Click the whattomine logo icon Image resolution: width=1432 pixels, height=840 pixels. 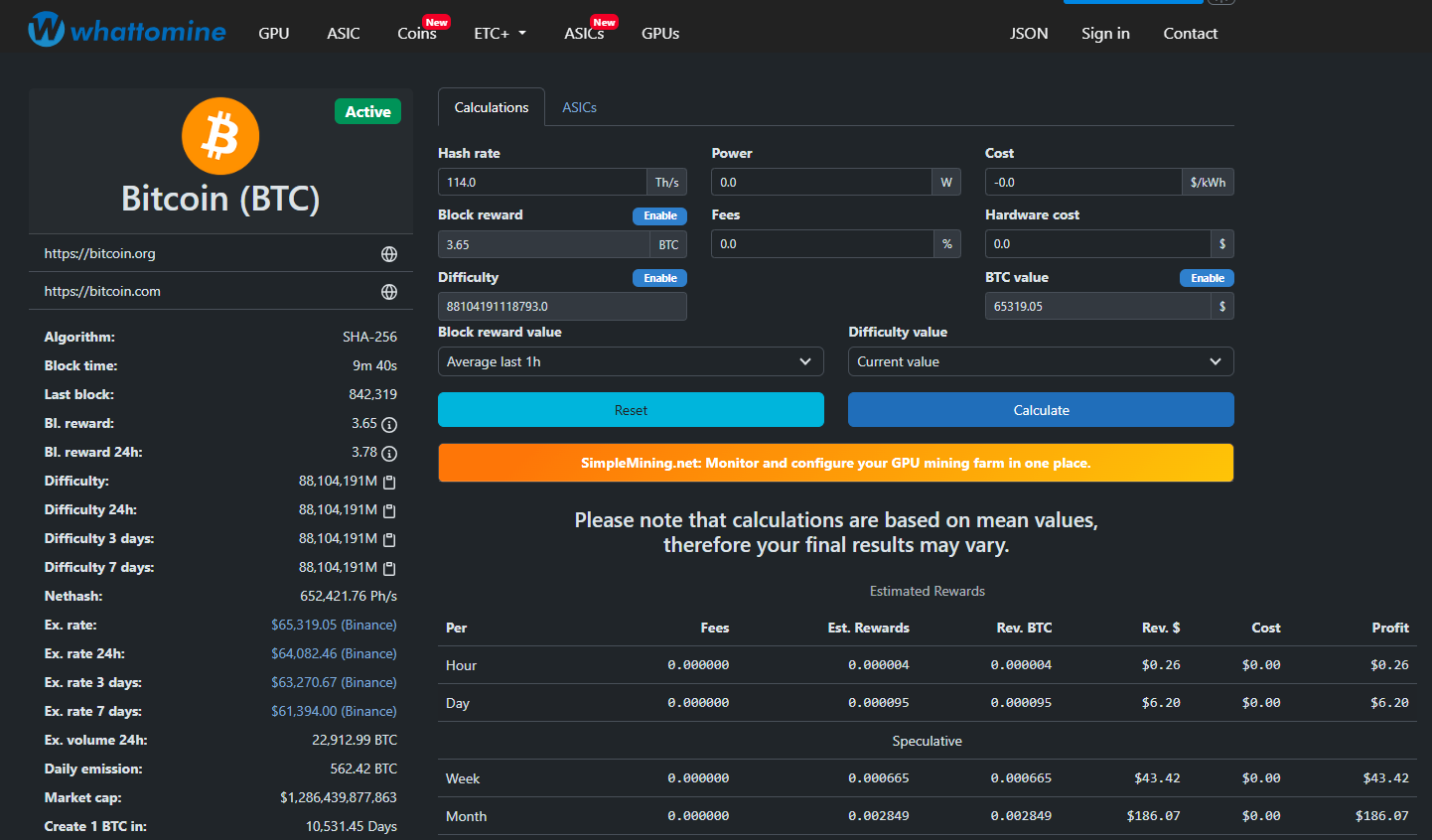(x=46, y=30)
